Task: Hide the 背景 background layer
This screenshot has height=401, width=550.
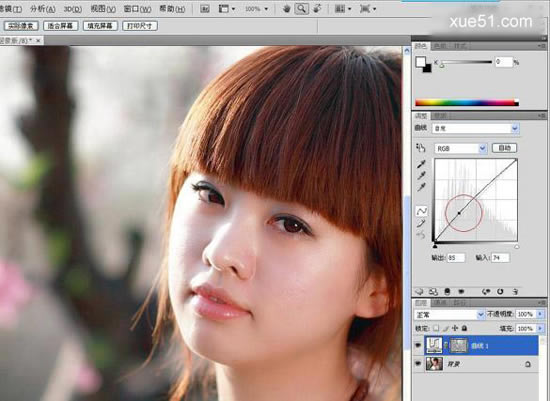Action: click(x=418, y=364)
